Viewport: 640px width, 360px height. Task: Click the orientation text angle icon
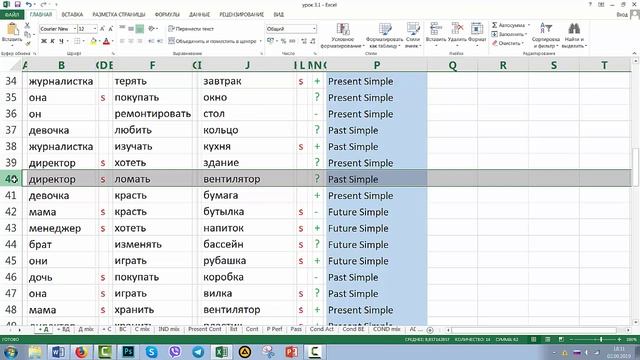click(151, 29)
